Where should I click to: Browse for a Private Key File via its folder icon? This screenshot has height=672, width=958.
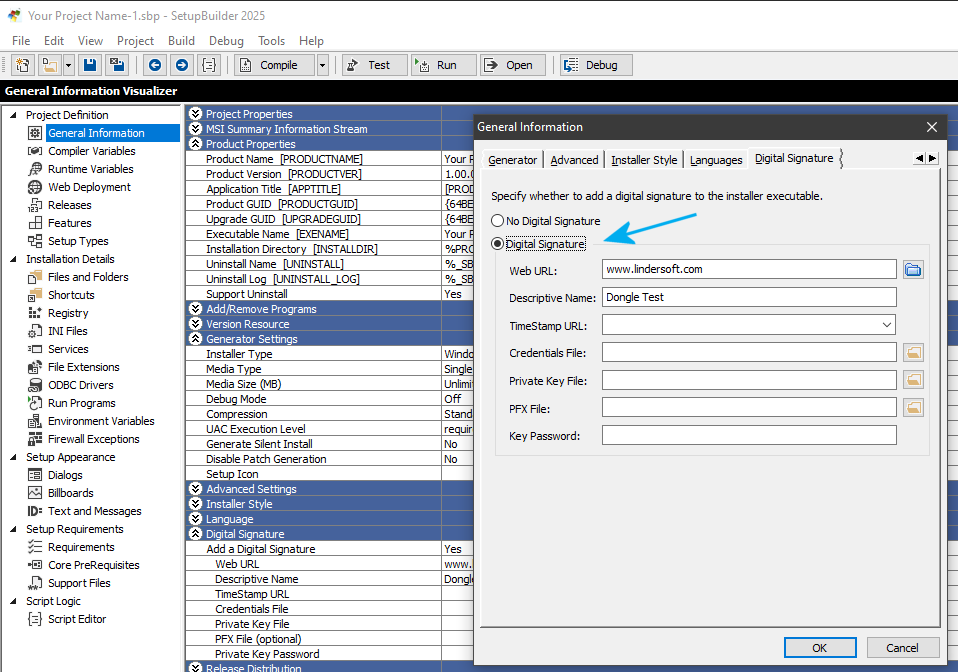pos(913,379)
